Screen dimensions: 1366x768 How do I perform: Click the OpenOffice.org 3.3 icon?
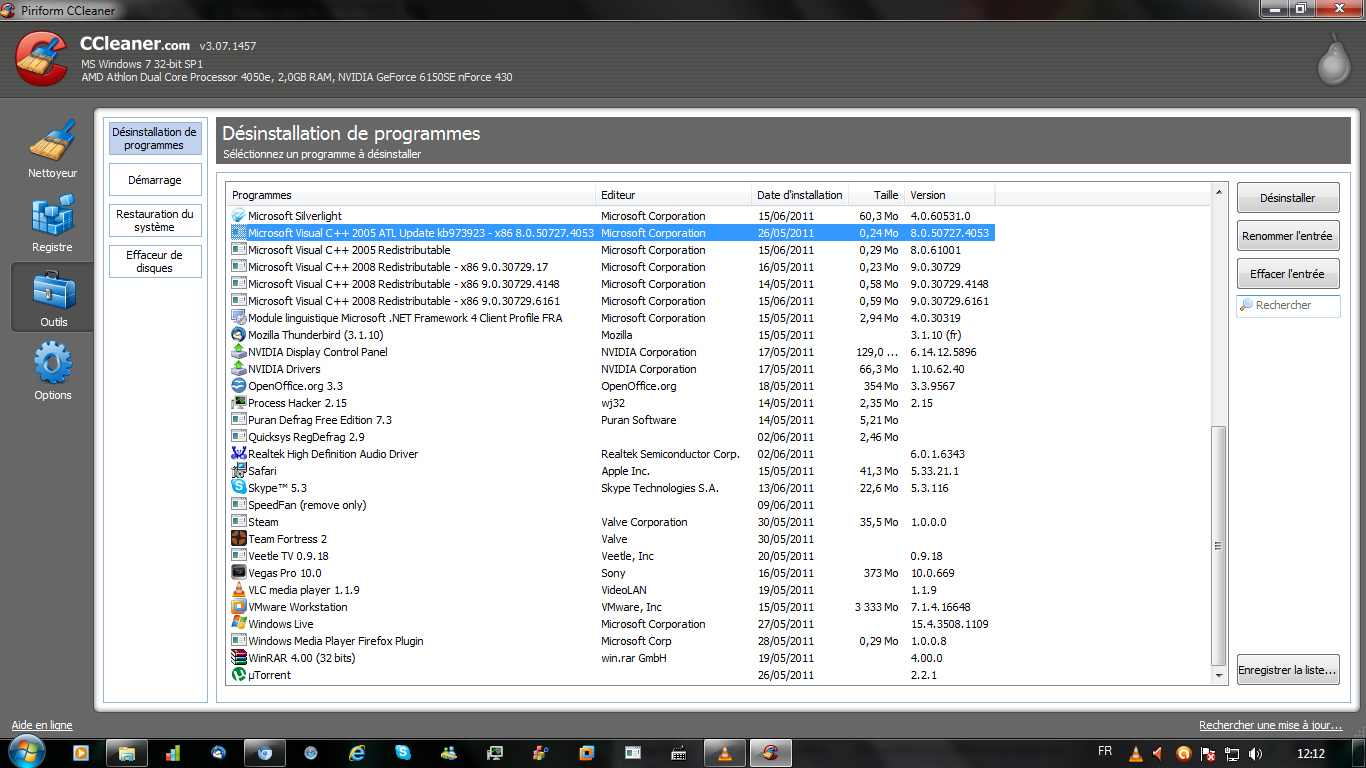click(239, 386)
